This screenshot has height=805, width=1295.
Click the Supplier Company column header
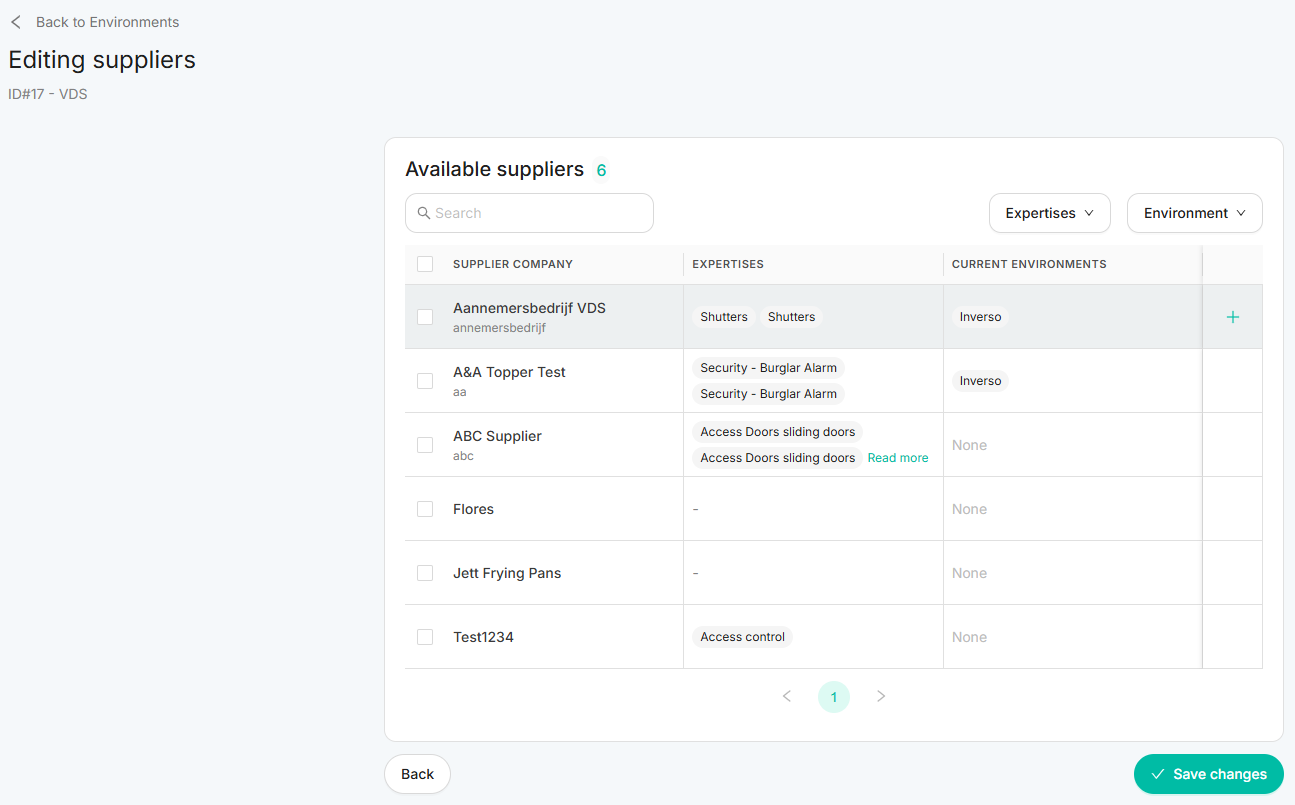click(513, 264)
